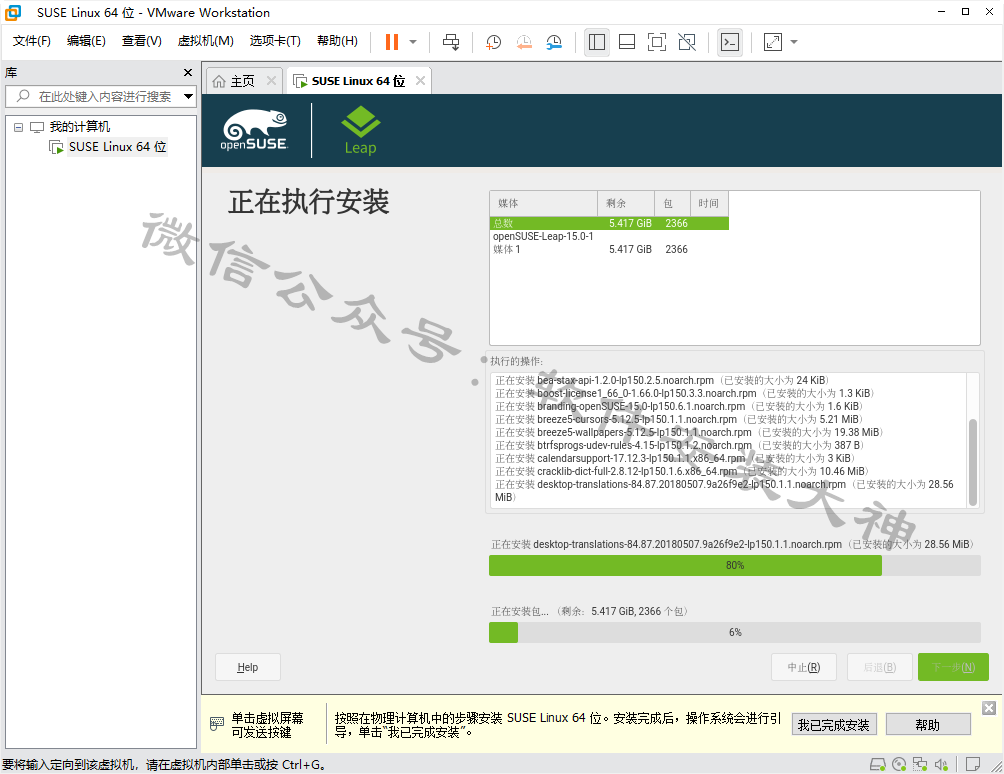
Task: Click the Unity mode toolbar icon
Action: click(687, 42)
